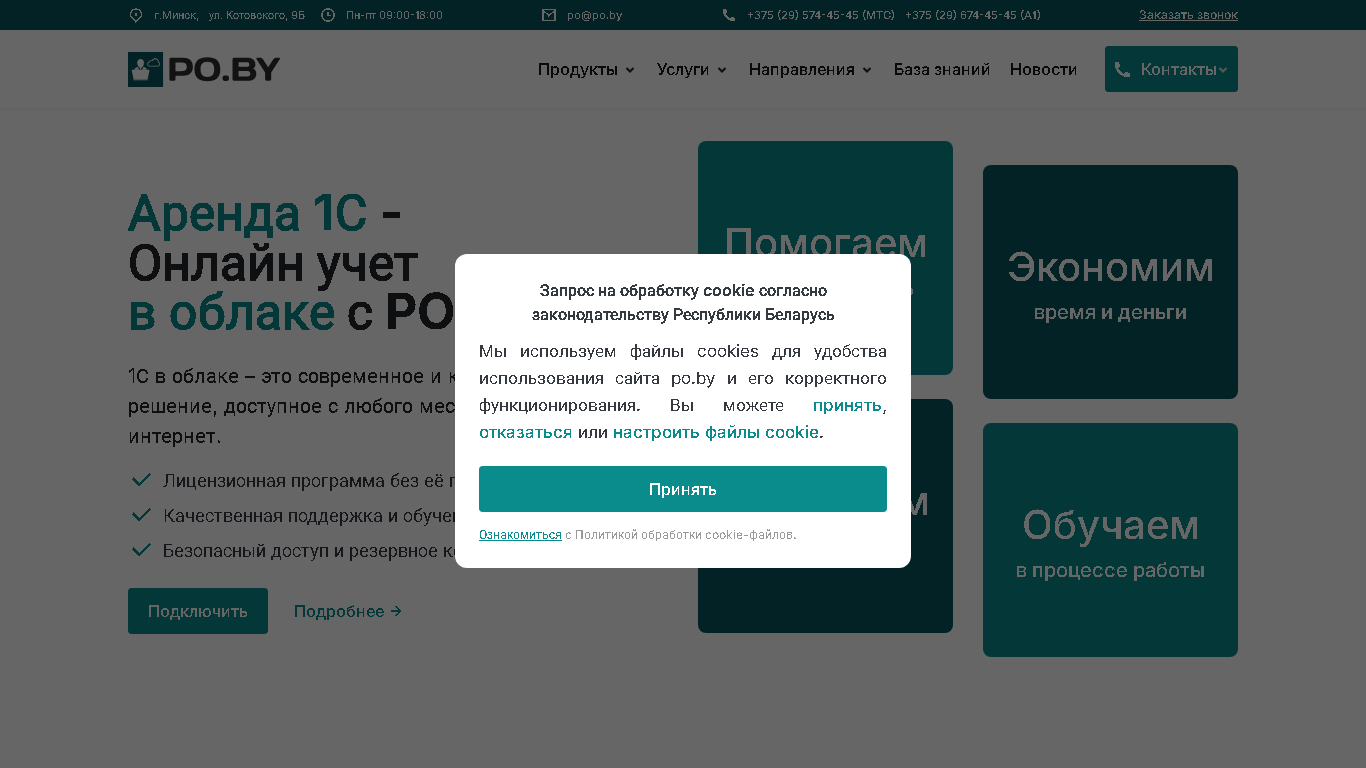This screenshot has height=768, width=1366.
Task: Click the Экономим время и деньги card
Action: 1110,282
